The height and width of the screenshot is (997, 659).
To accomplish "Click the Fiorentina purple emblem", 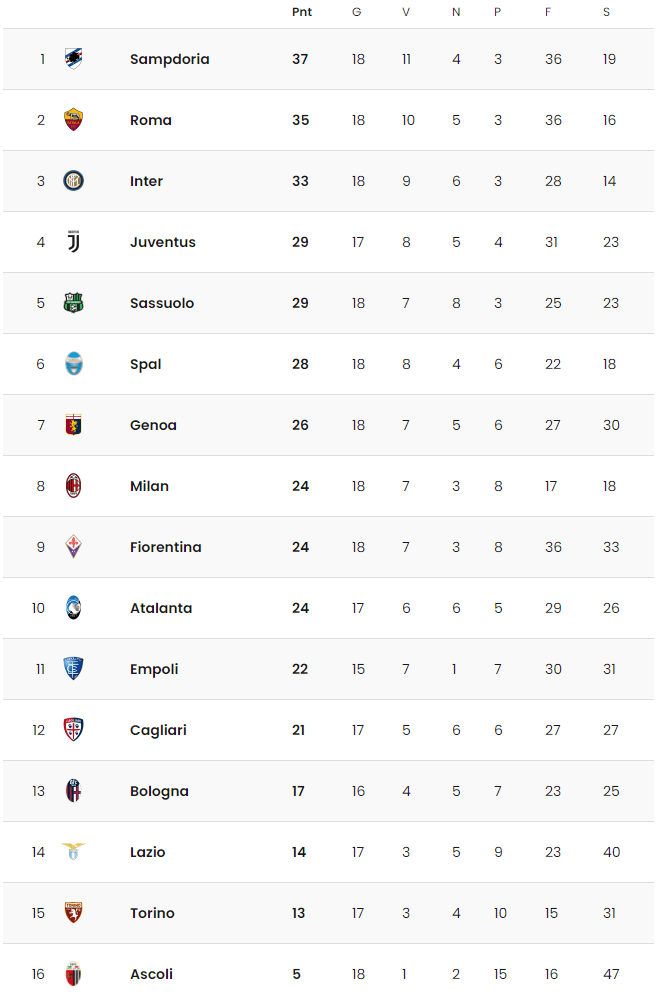I will click(73, 547).
